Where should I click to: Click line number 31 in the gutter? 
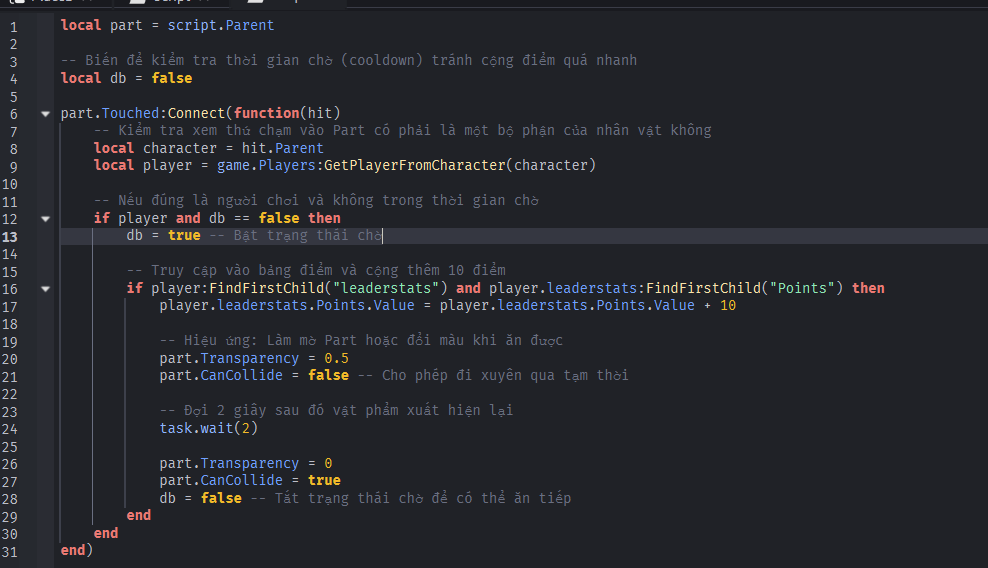(x=11, y=551)
